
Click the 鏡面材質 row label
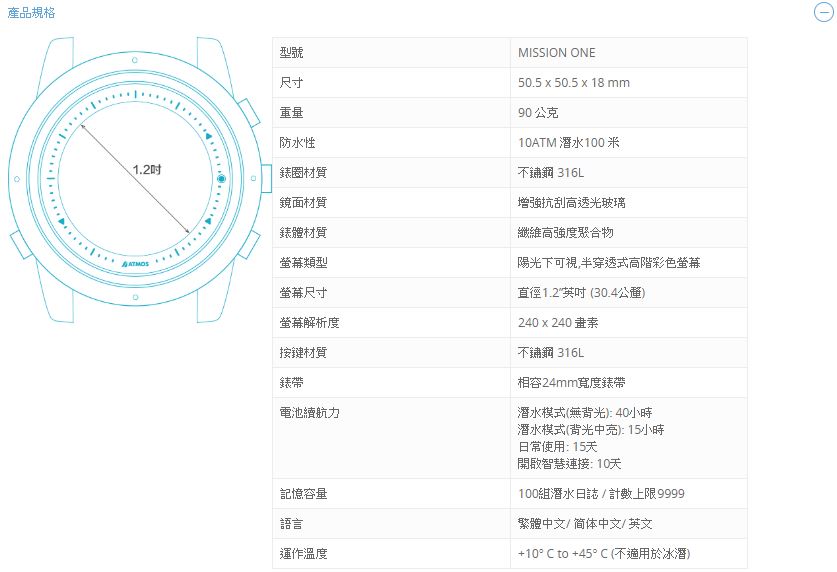(x=303, y=202)
